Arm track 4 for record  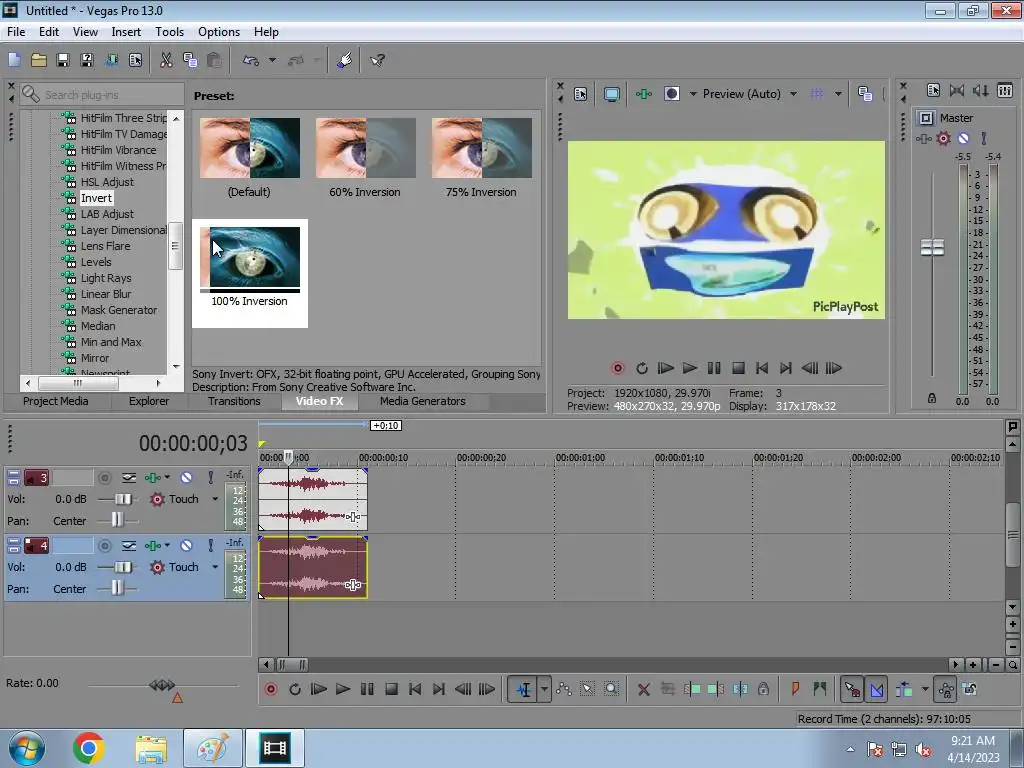104,545
